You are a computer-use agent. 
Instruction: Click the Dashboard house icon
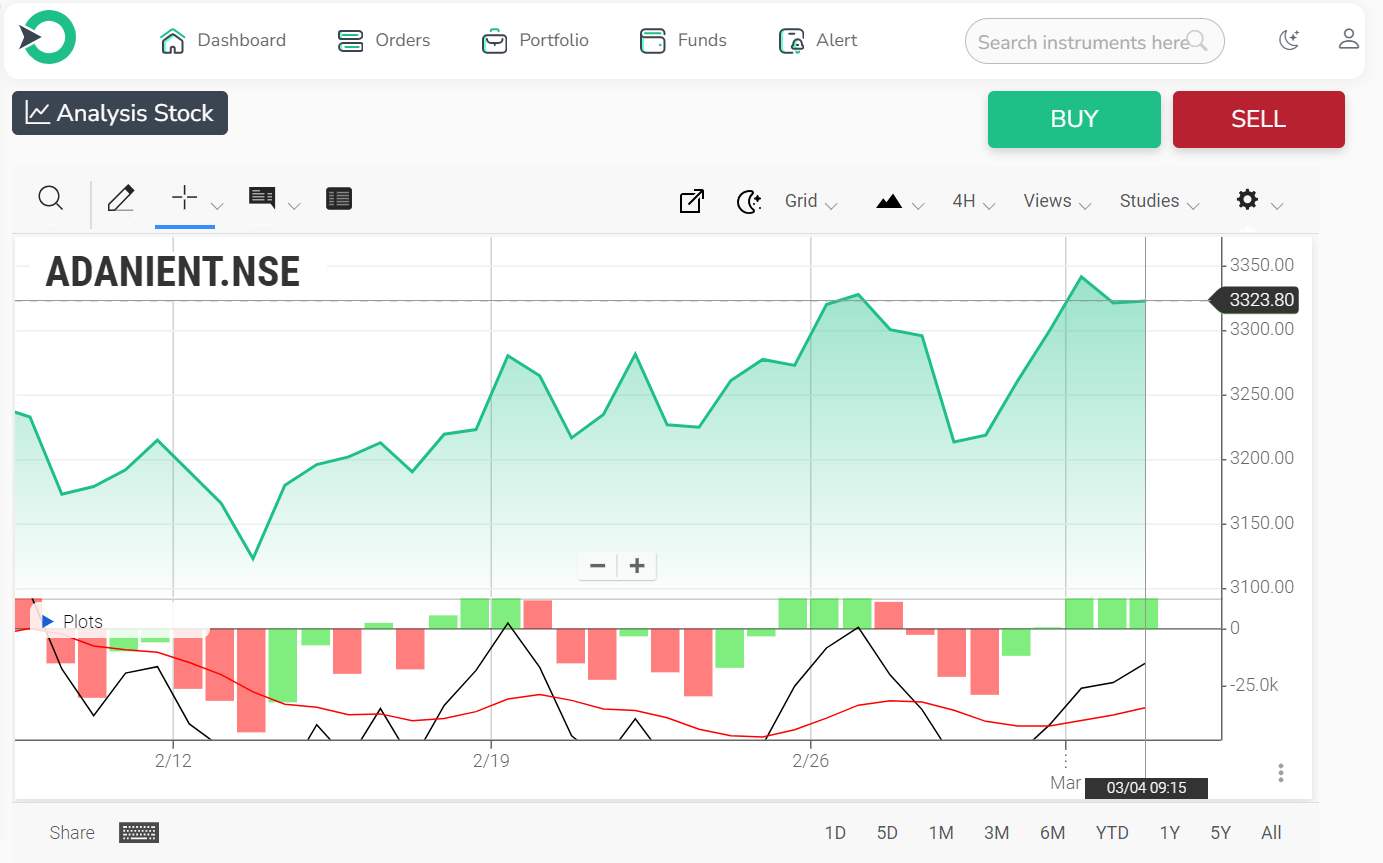pos(173,41)
